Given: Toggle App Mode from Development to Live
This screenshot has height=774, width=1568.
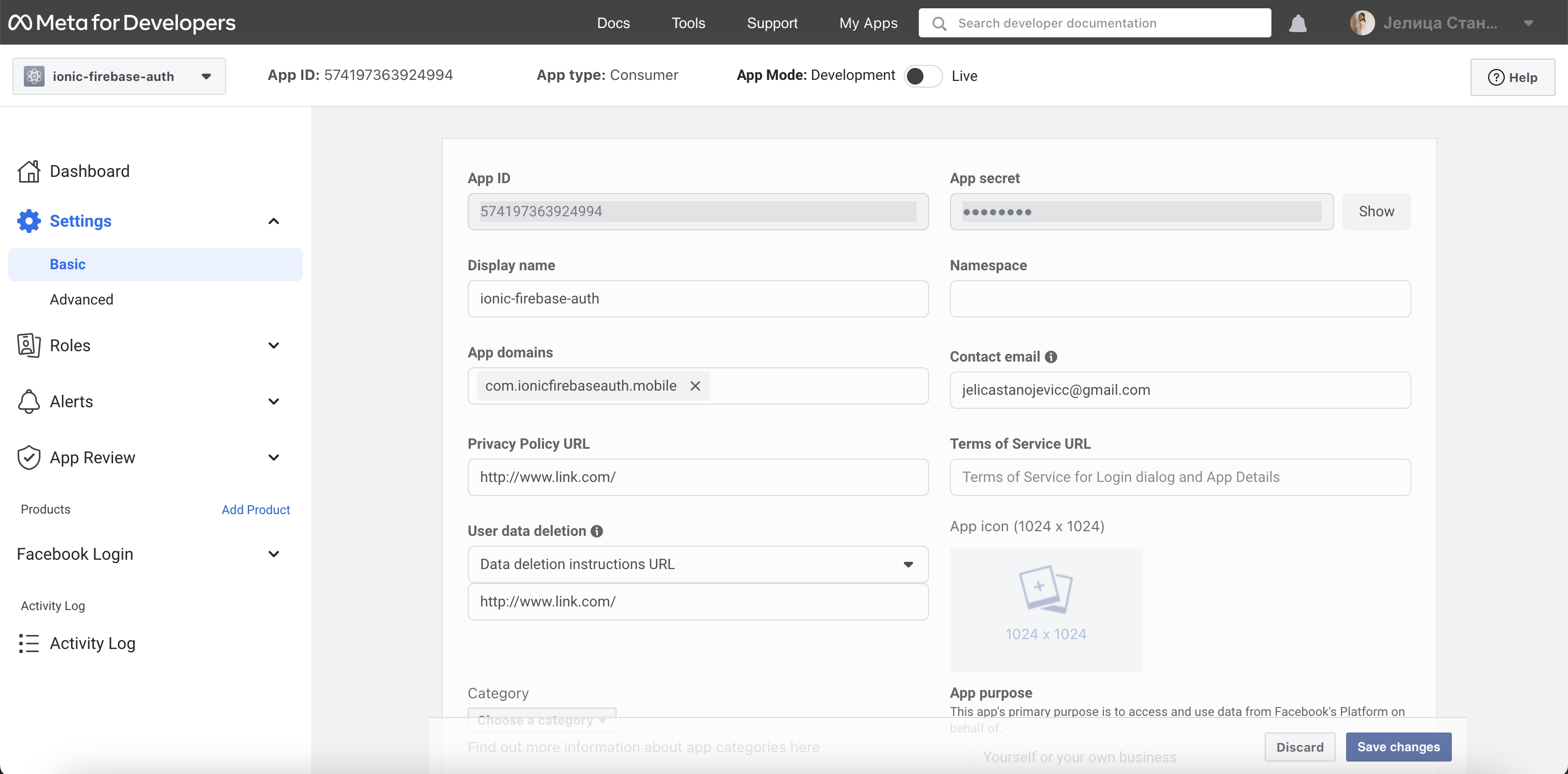Looking at the screenshot, I should (921, 76).
